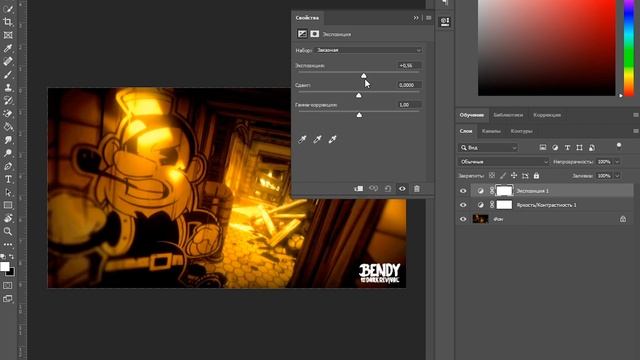Switch to the Контуры tab
Image resolution: width=640 pixels, height=360 pixels.
point(521,131)
